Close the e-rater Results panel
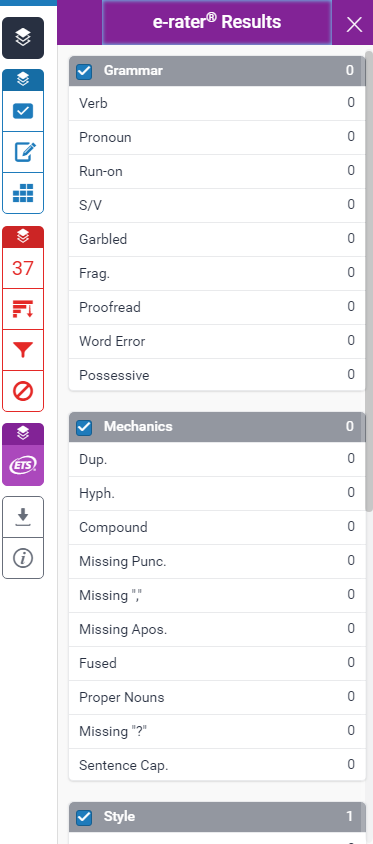 [x=354, y=24]
